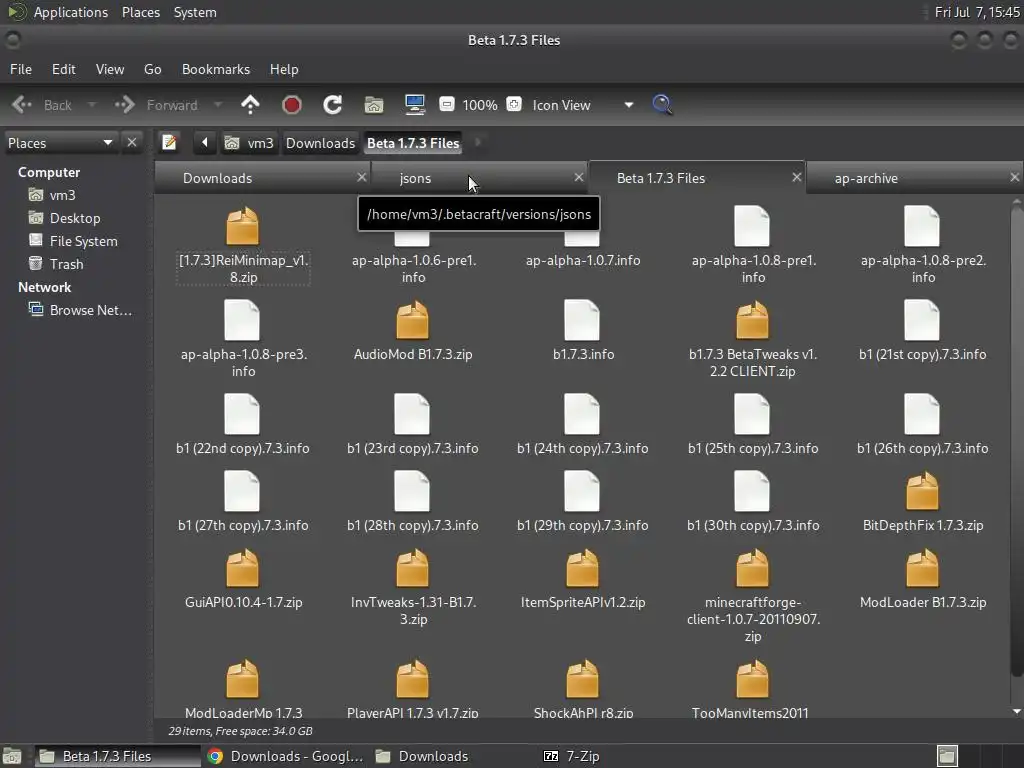Viewport: 1024px width, 768px height.
Task: Zoom in with the plus icon
Action: [514, 104]
